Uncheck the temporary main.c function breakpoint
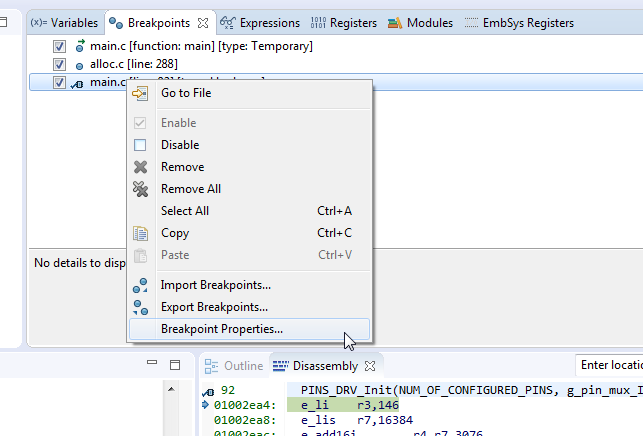 59,46
